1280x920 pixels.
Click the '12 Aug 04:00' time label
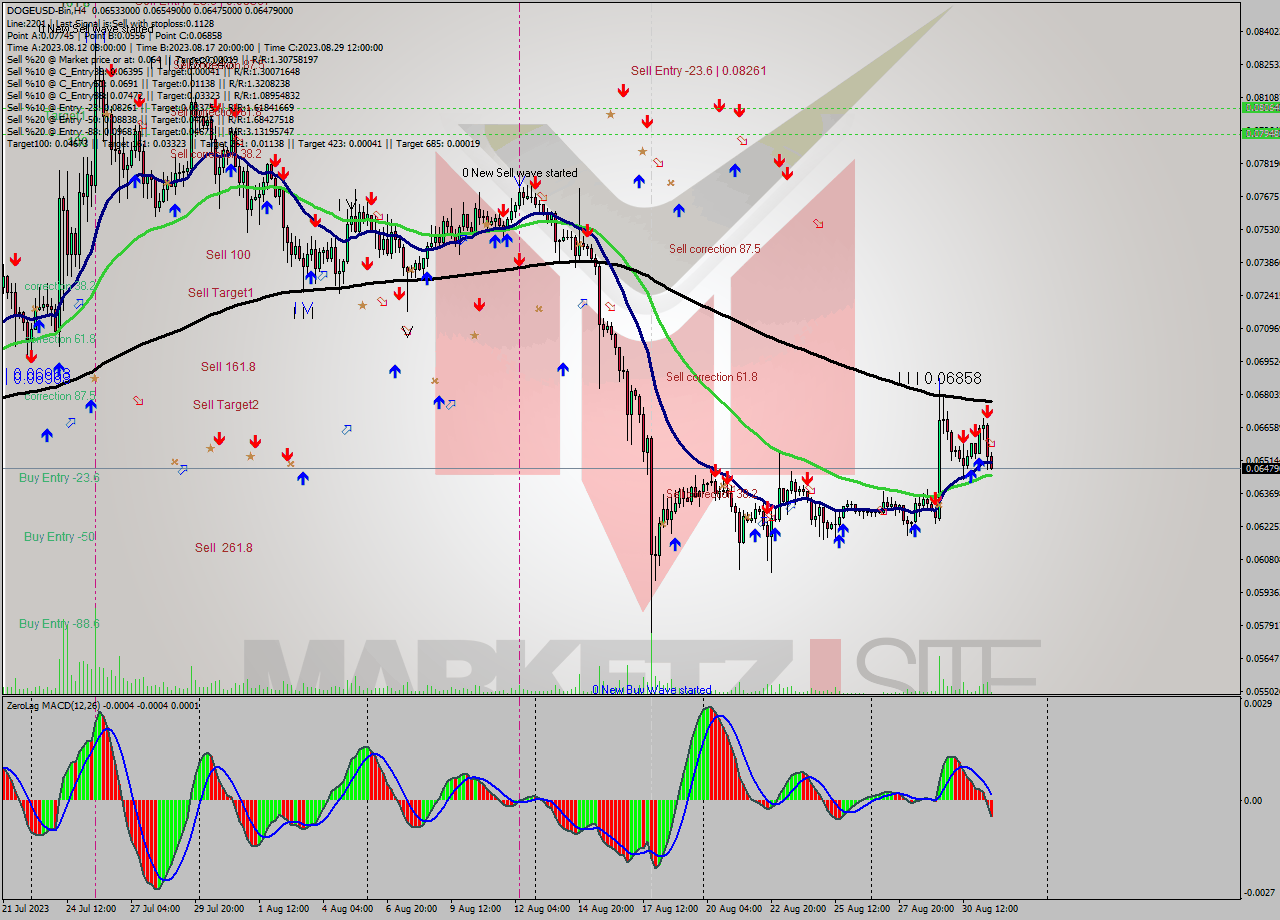(541, 909)
